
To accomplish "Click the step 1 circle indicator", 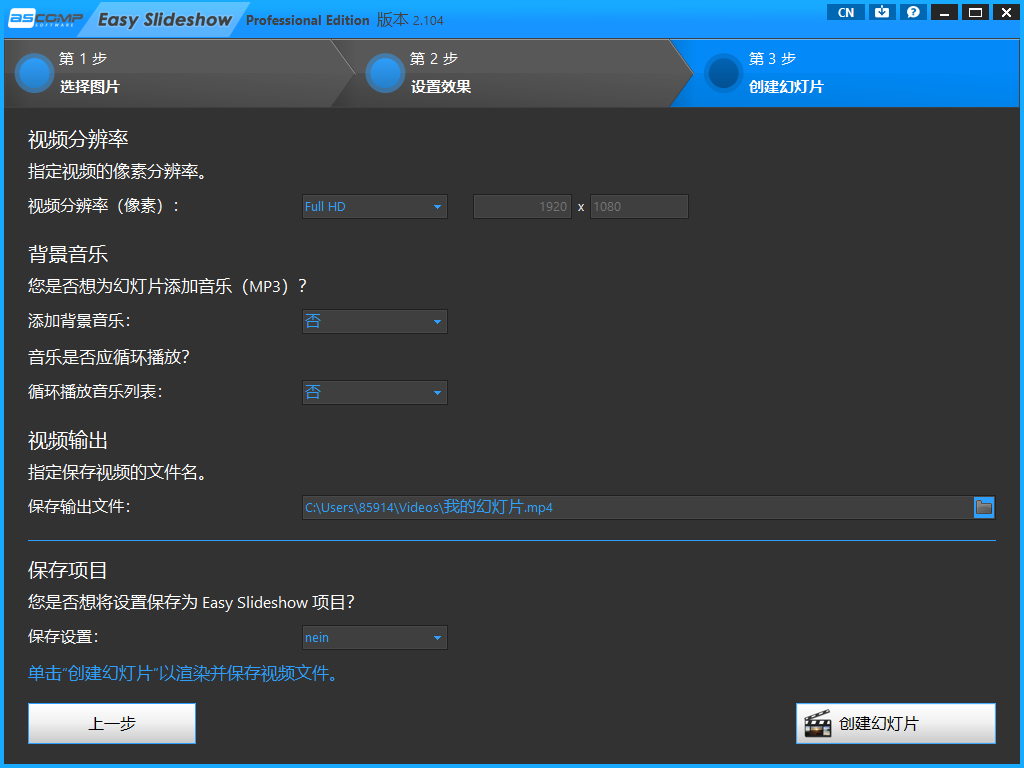I will coord(34,73).
